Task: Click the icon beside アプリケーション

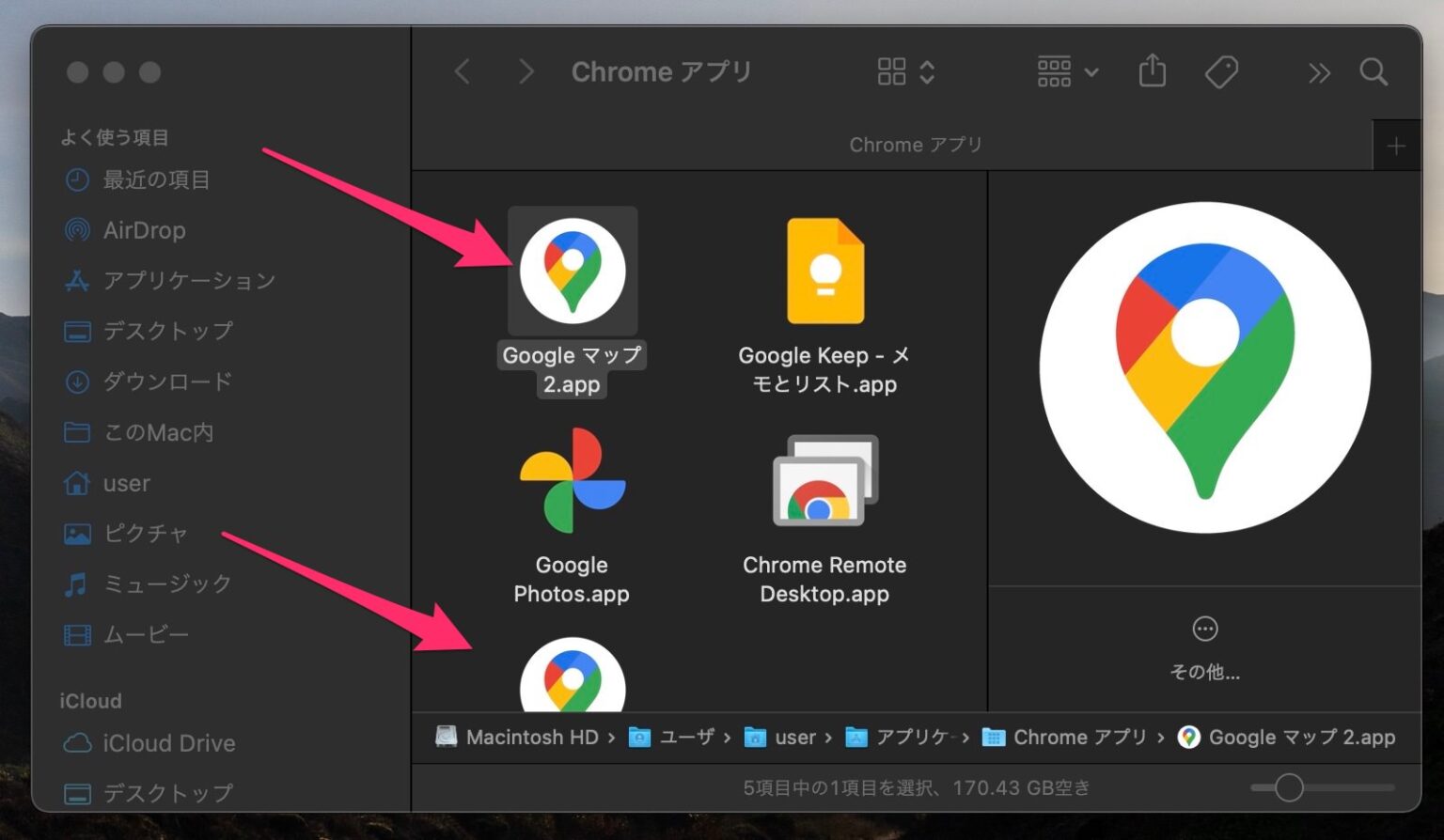Action: click(77, 280)
